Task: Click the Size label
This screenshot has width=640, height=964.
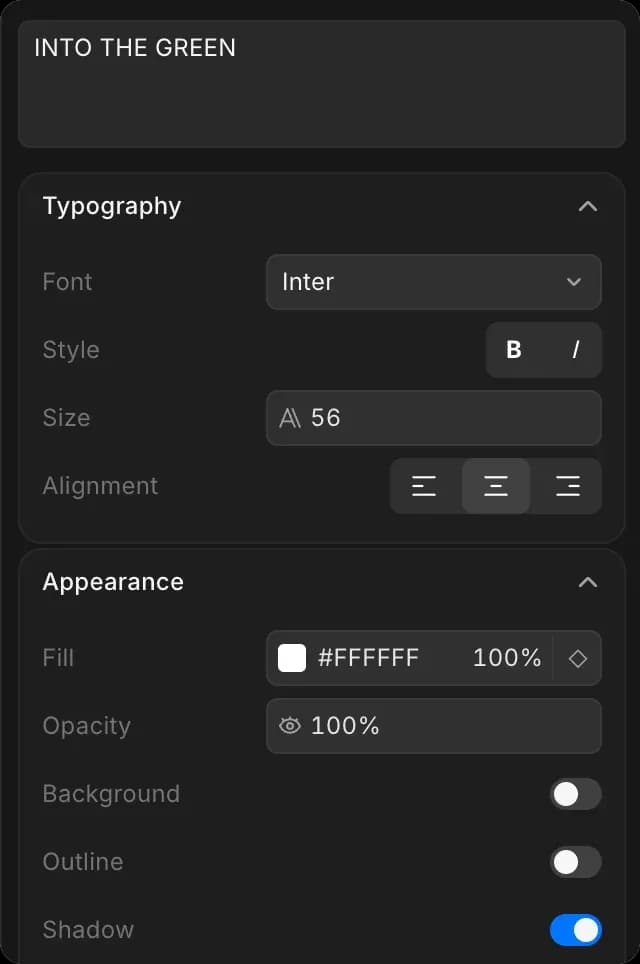Action: coord(66,418)
